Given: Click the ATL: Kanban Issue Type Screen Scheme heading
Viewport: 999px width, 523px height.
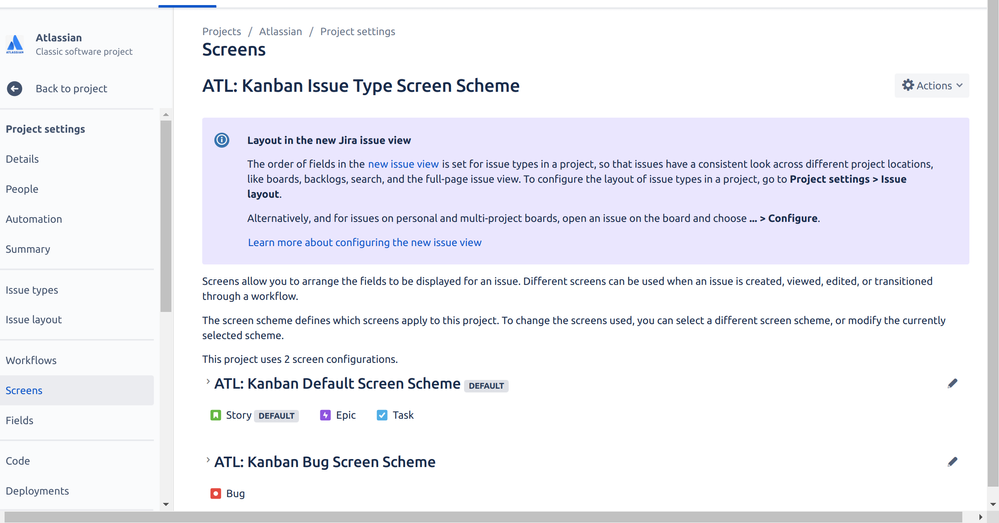Looking at the screenshot, I should tap(361, 86).
